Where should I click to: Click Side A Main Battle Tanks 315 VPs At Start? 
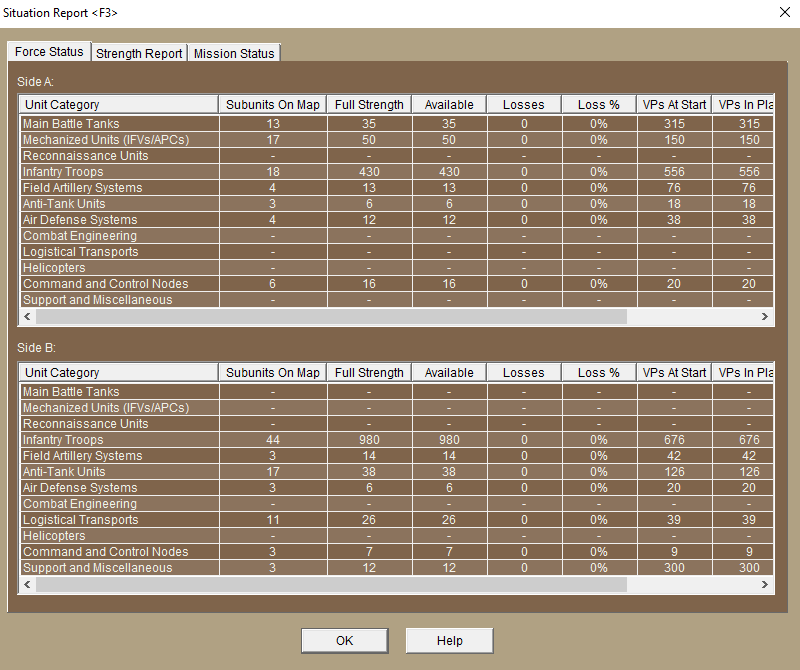tap(674, 123)
